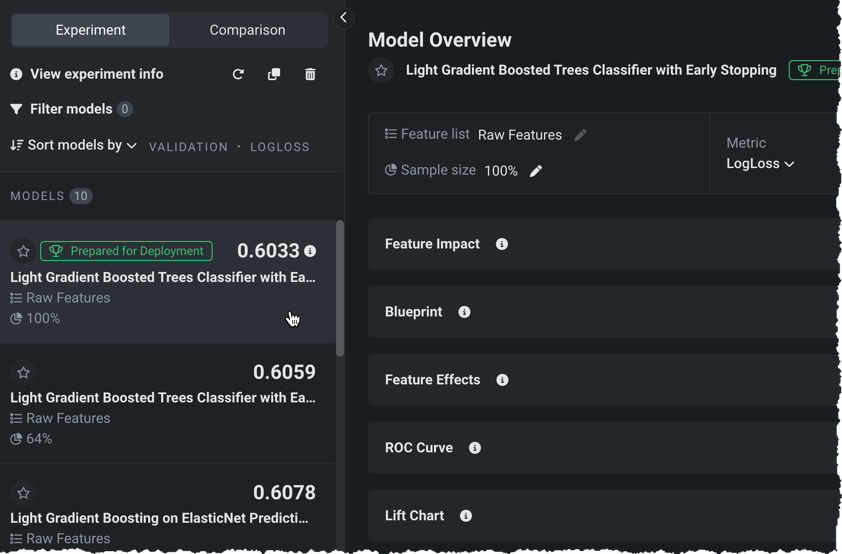This screenshot has height=554, width=842.
Task: Click the Blueprint info icon
Action: tap(464, 312)
